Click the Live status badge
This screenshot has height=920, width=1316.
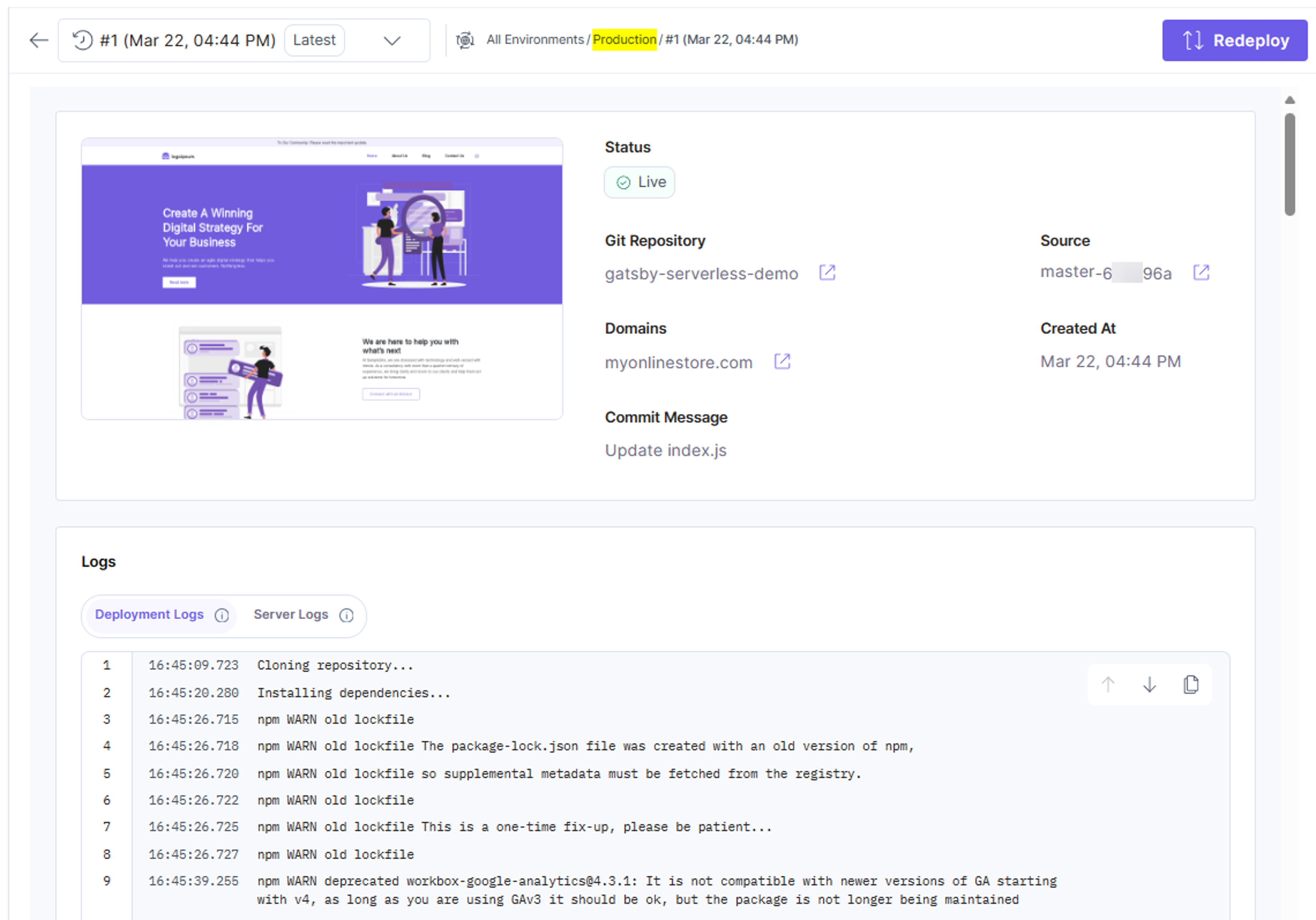tap(639, 182)
